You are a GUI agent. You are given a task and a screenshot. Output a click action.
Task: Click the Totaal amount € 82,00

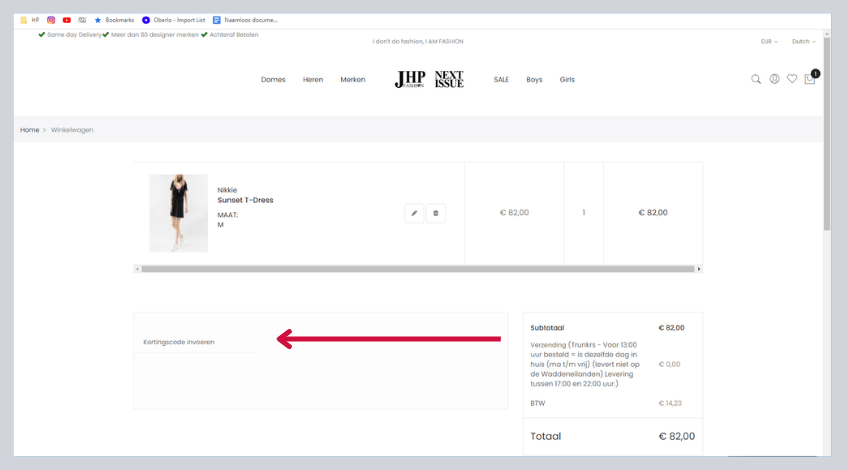point(676,436)
